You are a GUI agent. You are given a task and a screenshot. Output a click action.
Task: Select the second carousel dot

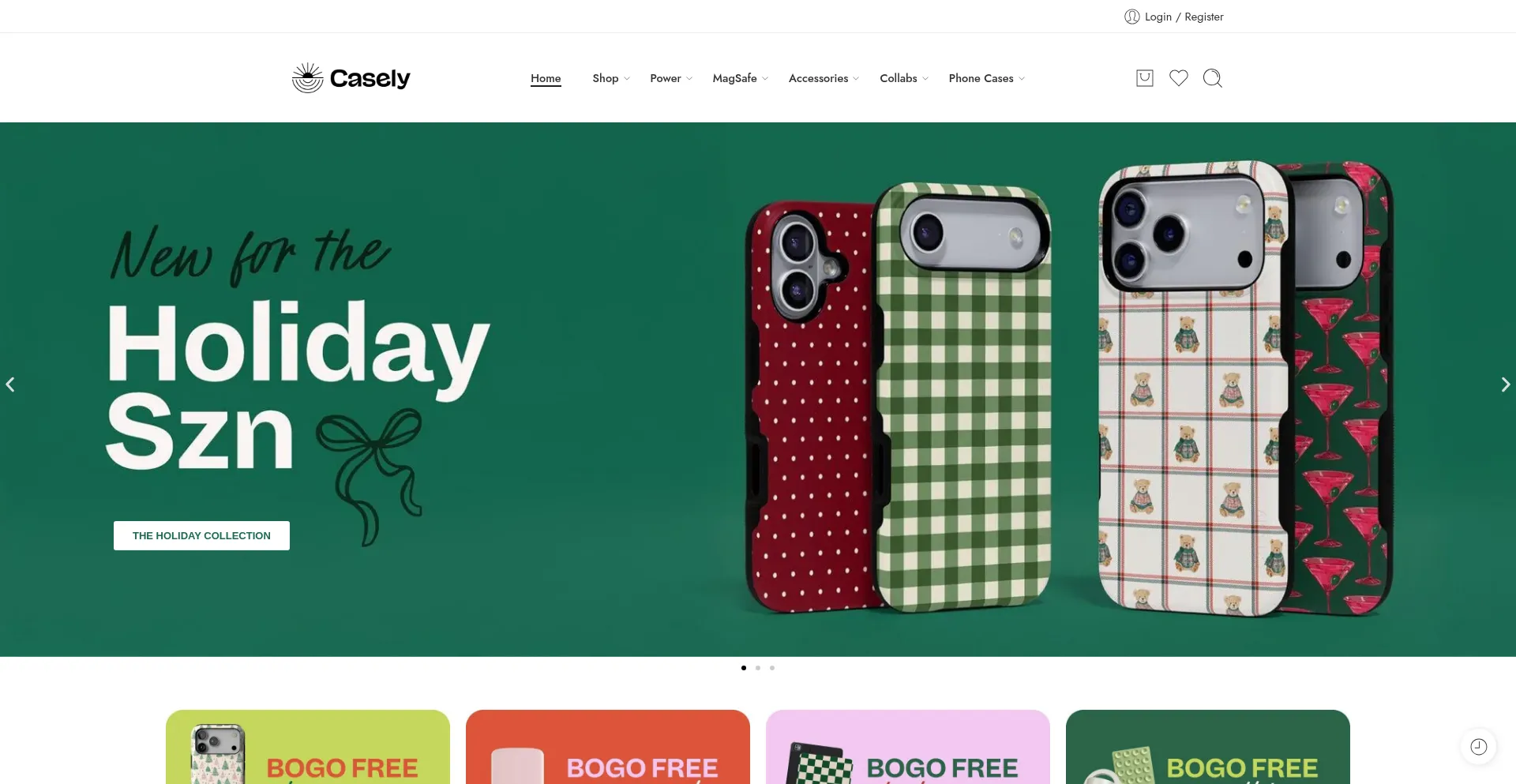point(758,668)
